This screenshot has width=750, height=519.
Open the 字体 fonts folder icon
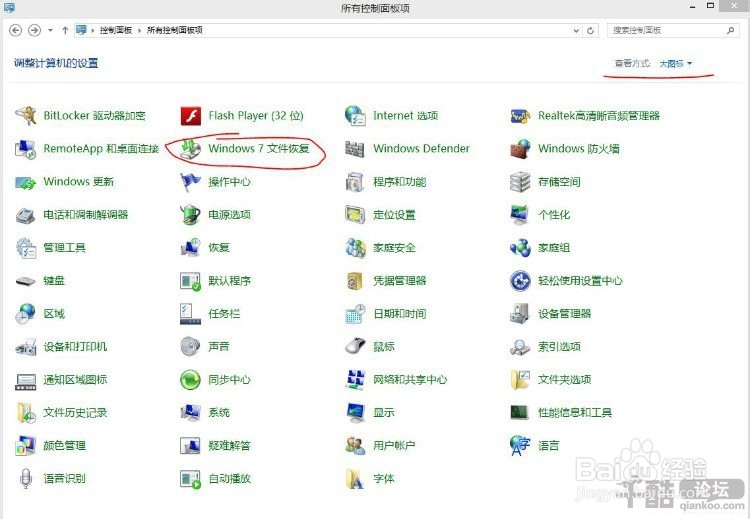(355, 479)
